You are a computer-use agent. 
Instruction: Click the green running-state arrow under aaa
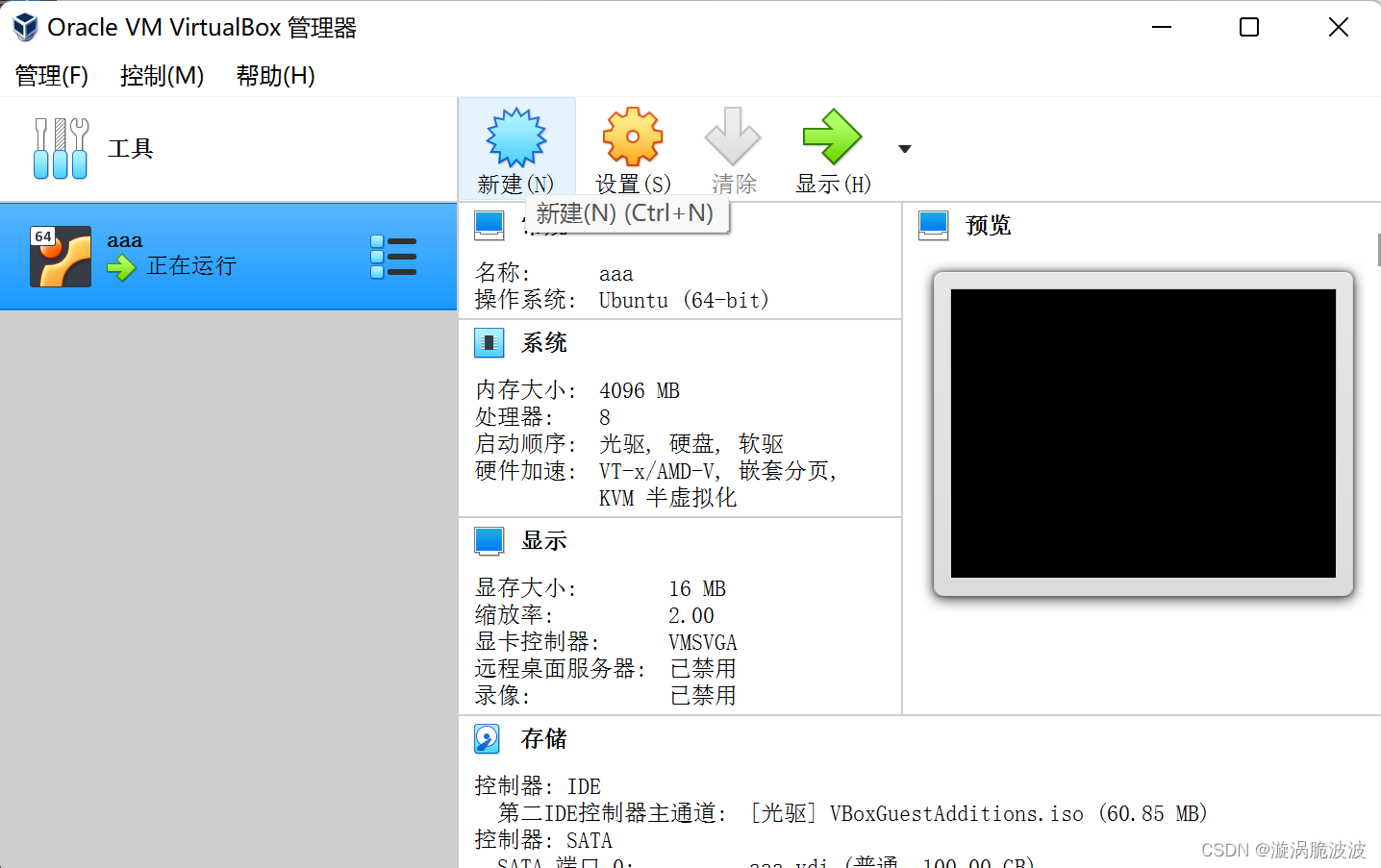[121, 267]
